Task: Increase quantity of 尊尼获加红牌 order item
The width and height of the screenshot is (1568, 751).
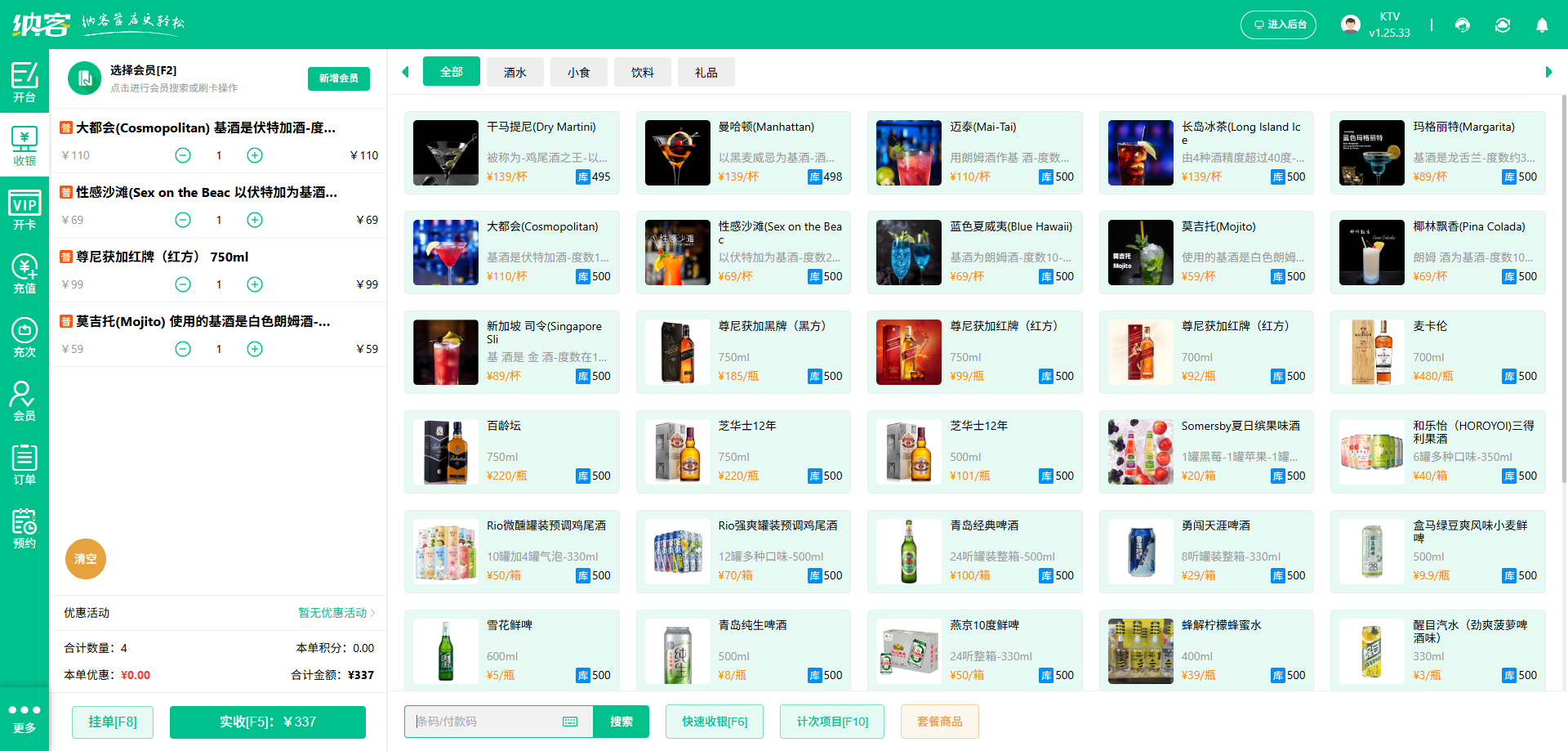Action: pos(255,284)
